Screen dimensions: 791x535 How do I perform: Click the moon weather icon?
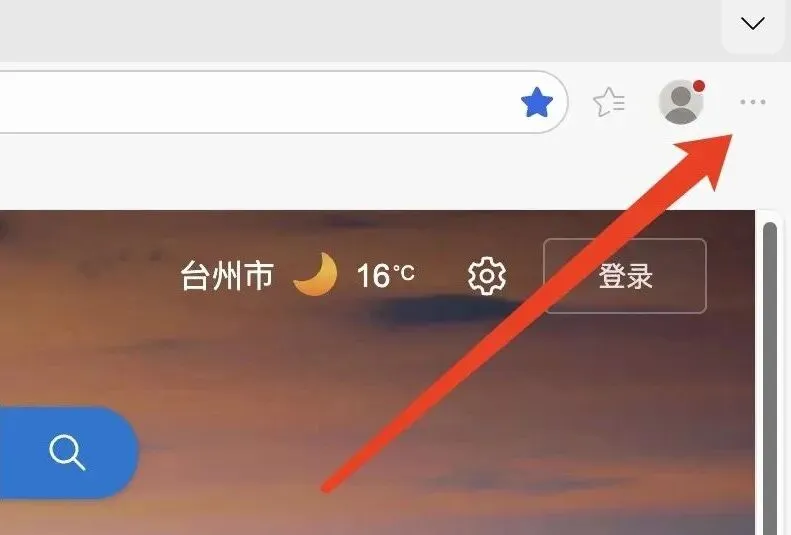pyautogui.click(x=316, y=274)
